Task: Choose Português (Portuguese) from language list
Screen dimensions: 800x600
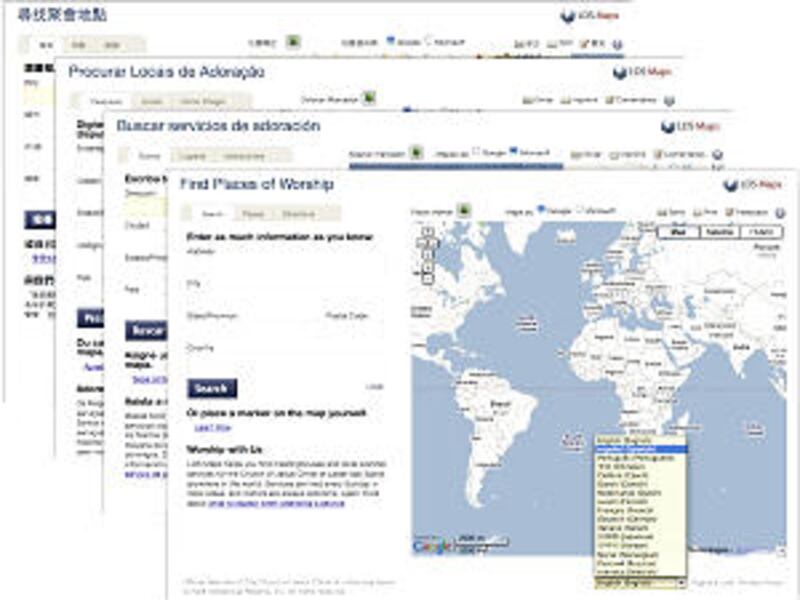Action: [x=641, y=458]
